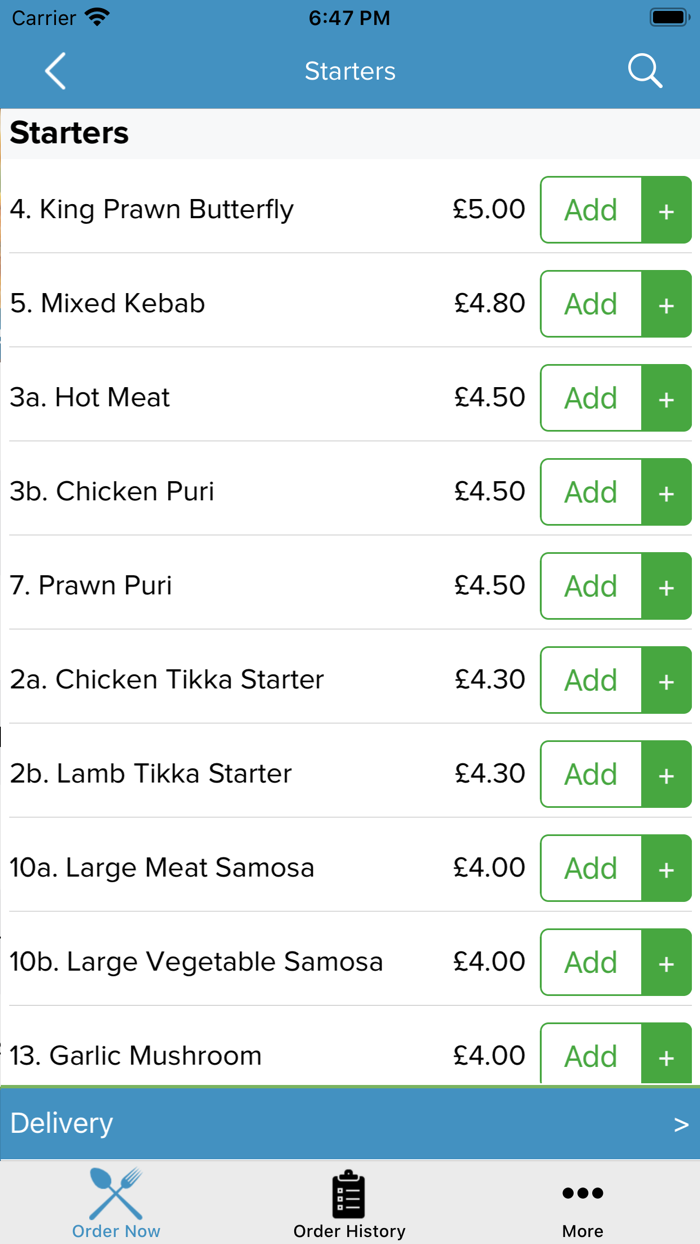This screenshot has width=700, height=1244.
Task: Navigate back using the back arrow
Action: pyautogui.click(x=55, y=71)
